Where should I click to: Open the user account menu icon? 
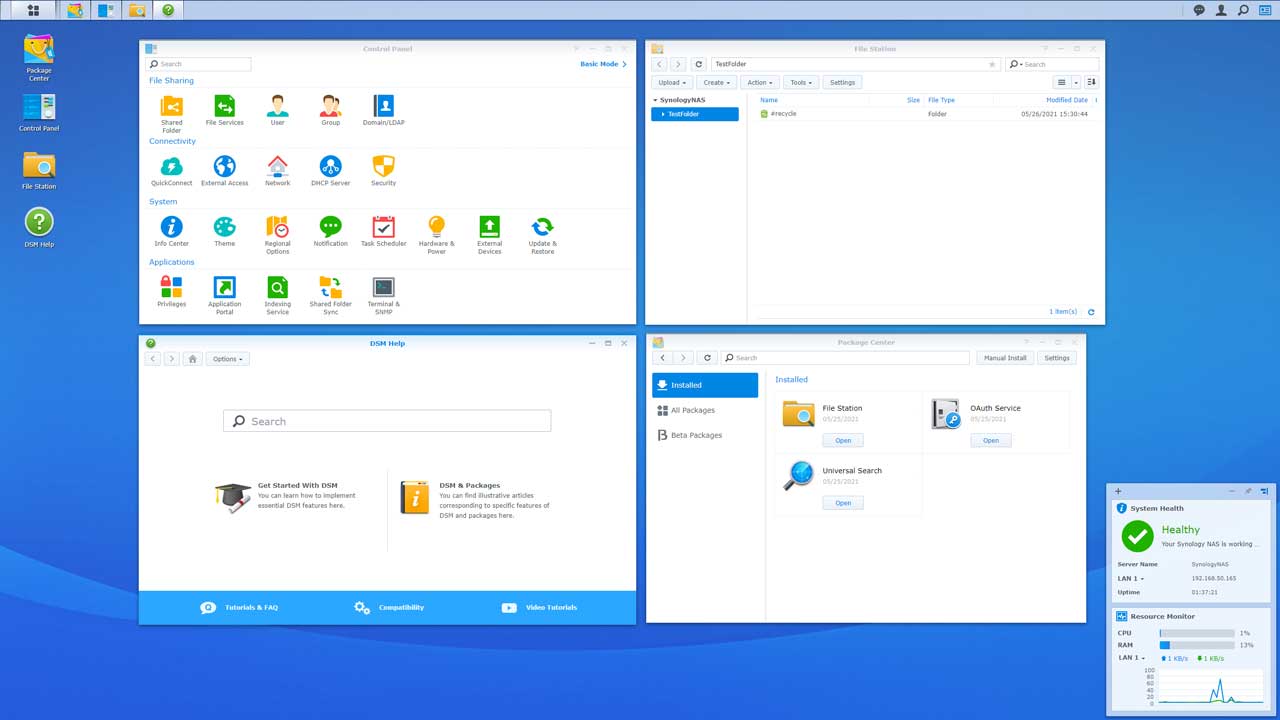pyautogui.click(x=1221, y=10)
